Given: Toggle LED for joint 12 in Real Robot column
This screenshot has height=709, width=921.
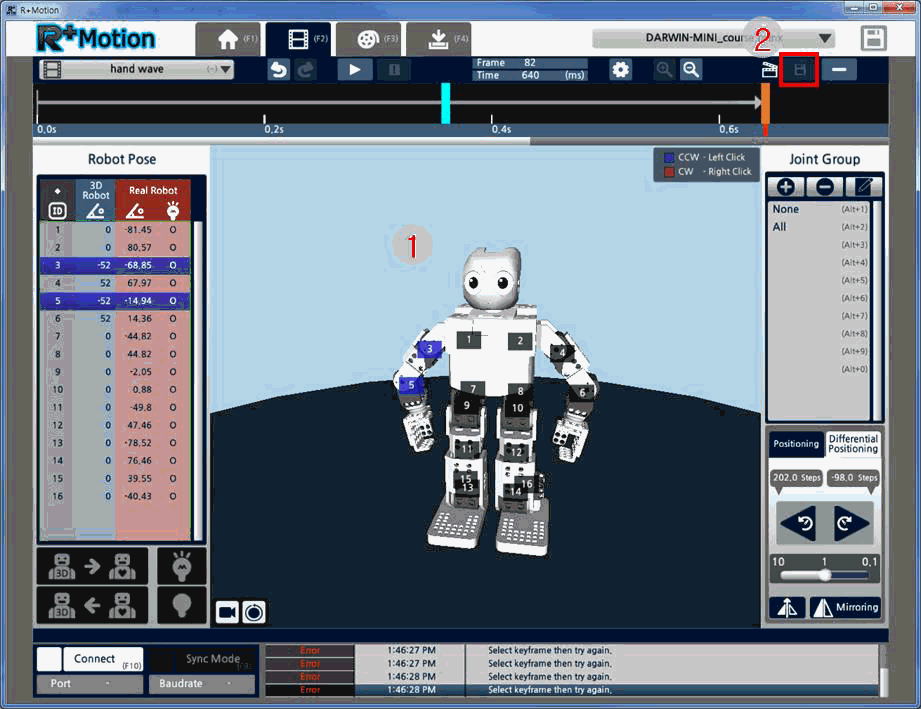Looking at the screenshot, I should (x=173, y=425).
